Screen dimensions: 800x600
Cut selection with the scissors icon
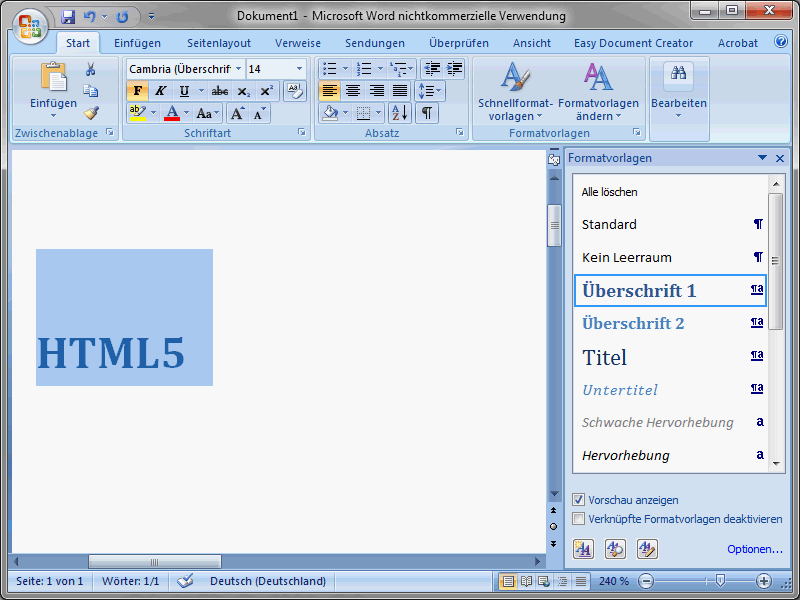(x=91, y=69)
